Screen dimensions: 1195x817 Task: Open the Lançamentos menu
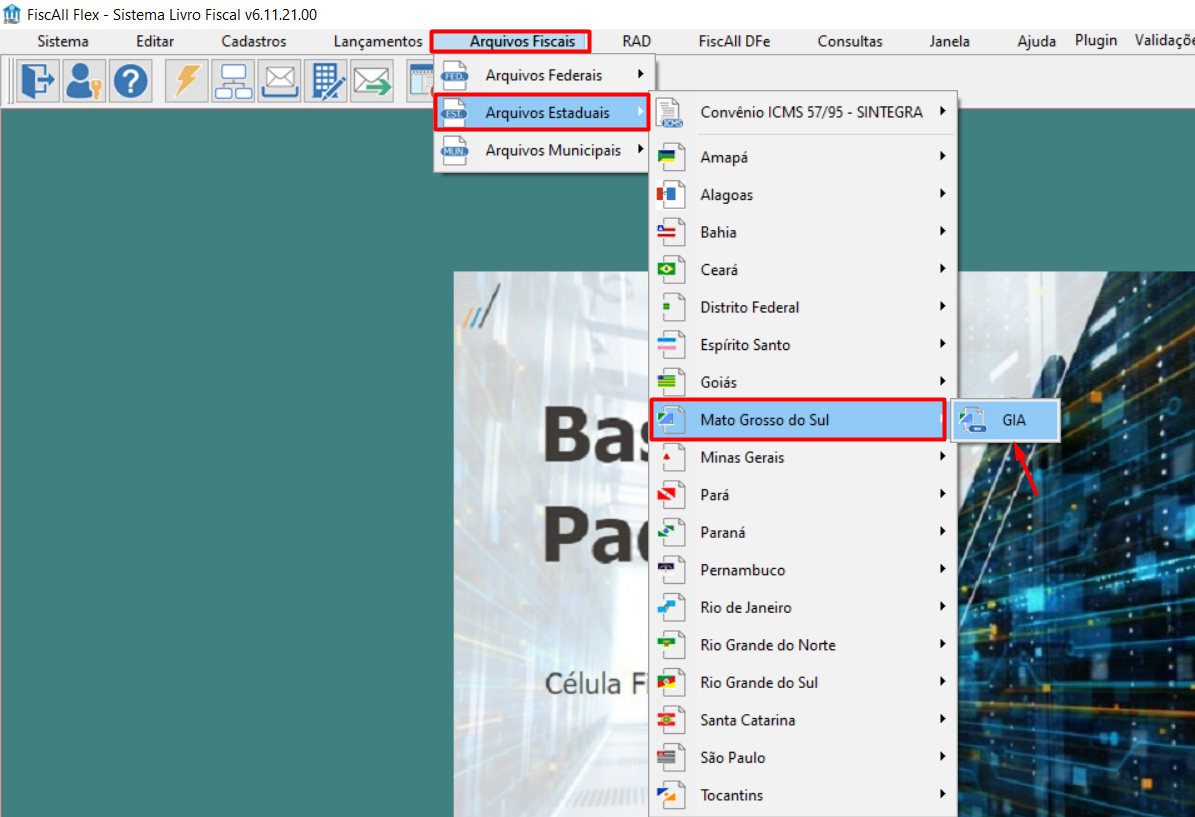378,41
